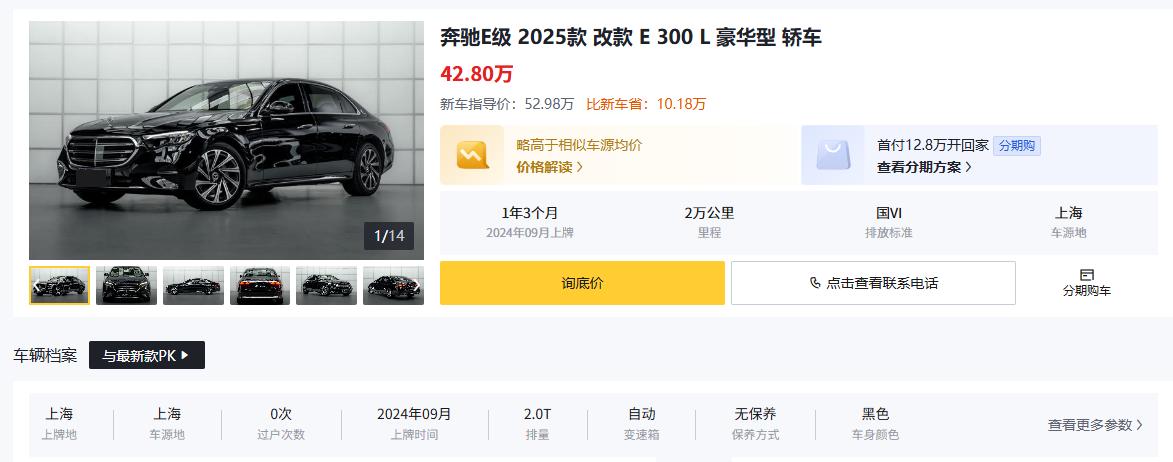Expand the 价格解读 price analysis

[x=549, y=167]
